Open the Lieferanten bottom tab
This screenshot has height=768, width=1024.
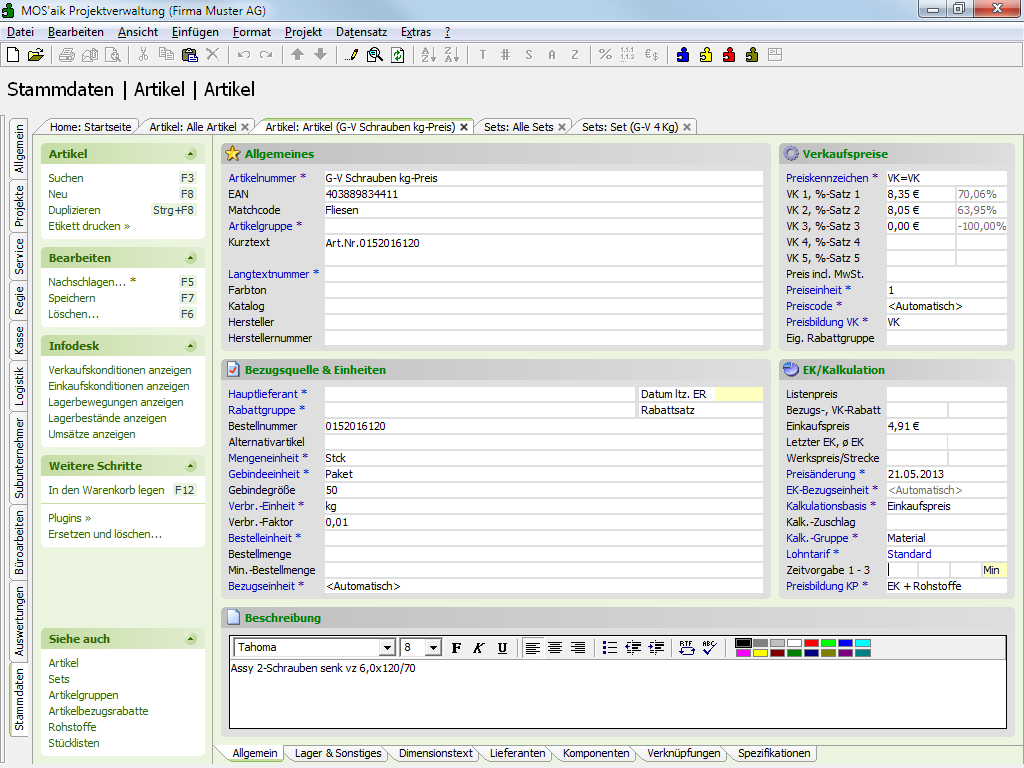517,753
